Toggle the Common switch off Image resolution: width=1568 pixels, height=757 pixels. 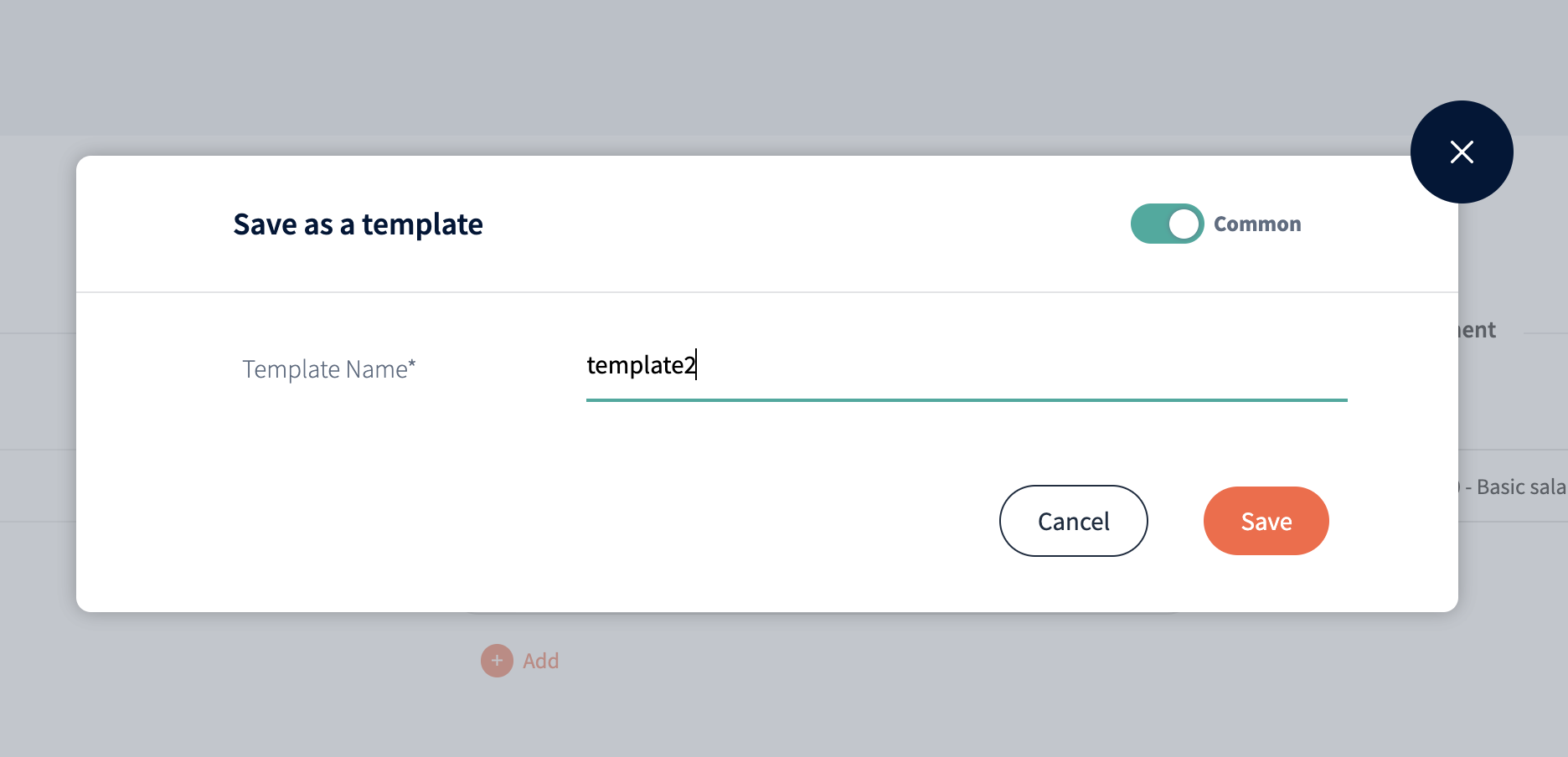click(1167, 224)
